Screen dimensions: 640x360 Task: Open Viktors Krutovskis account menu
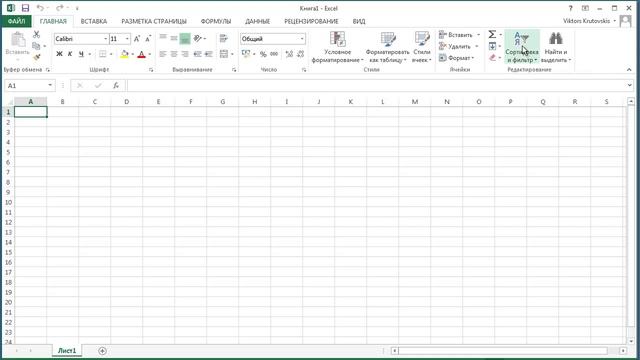[x=589, y=21]
